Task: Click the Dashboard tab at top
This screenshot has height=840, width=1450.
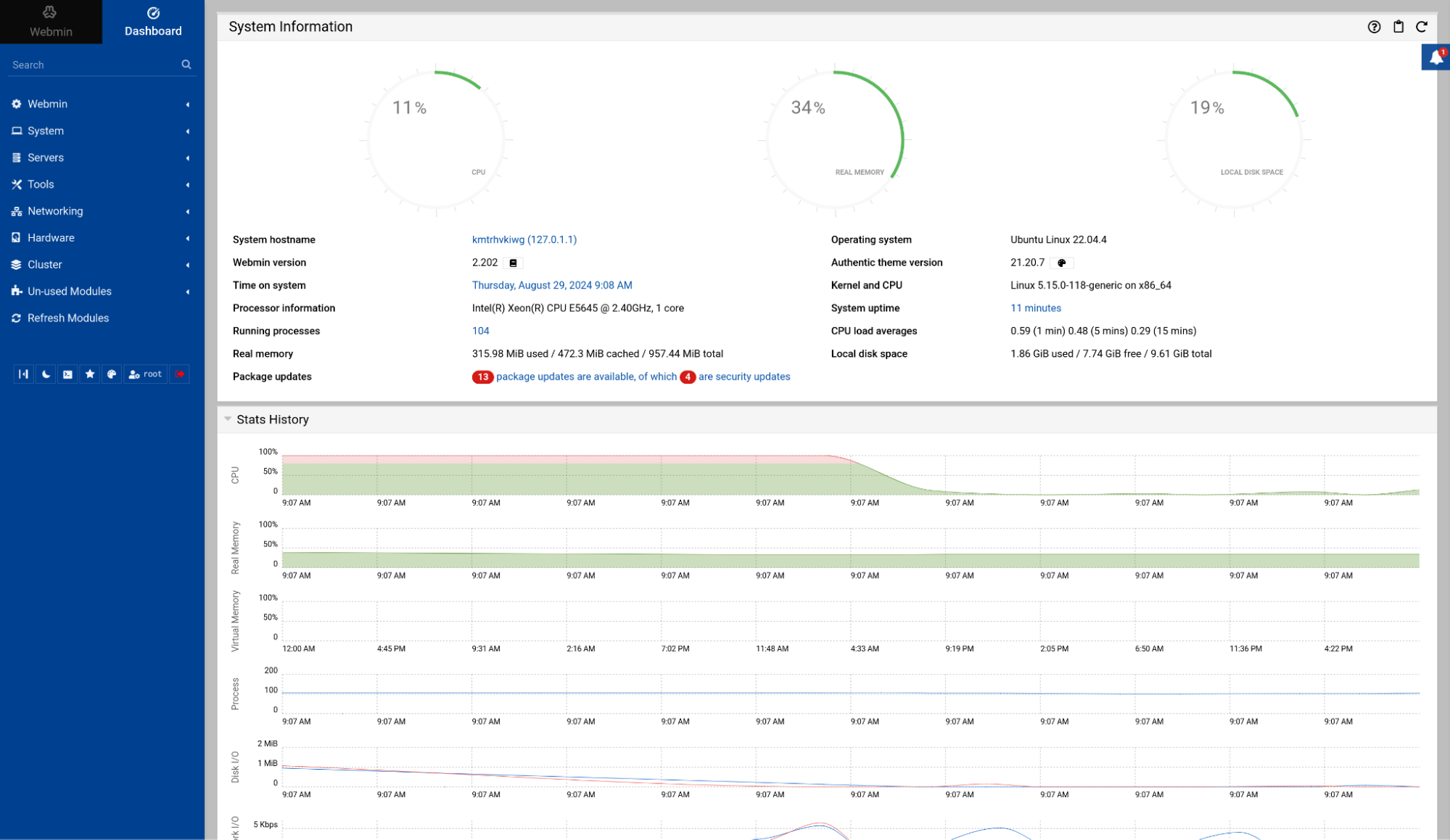Action: pyautogui.click(x=152, y=22)
